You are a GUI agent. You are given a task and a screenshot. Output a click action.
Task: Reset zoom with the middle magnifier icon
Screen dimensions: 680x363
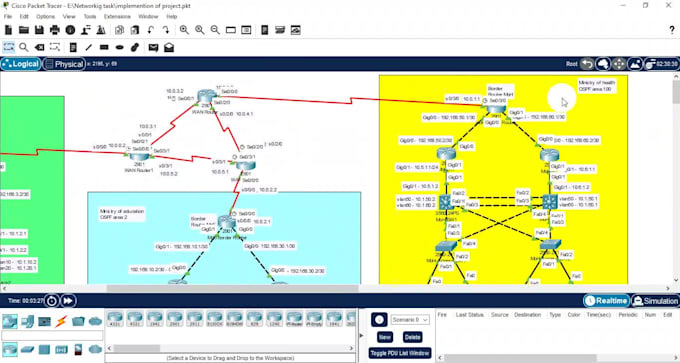point(199,30)
